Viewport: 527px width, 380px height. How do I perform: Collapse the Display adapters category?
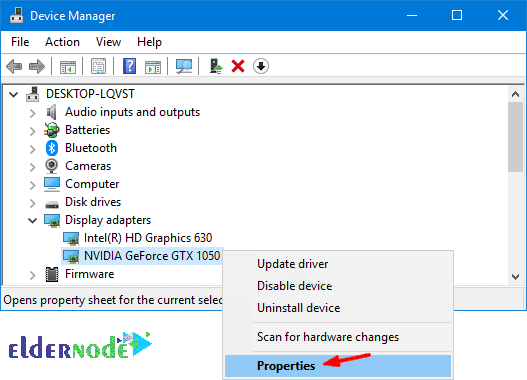coord(32,221)
